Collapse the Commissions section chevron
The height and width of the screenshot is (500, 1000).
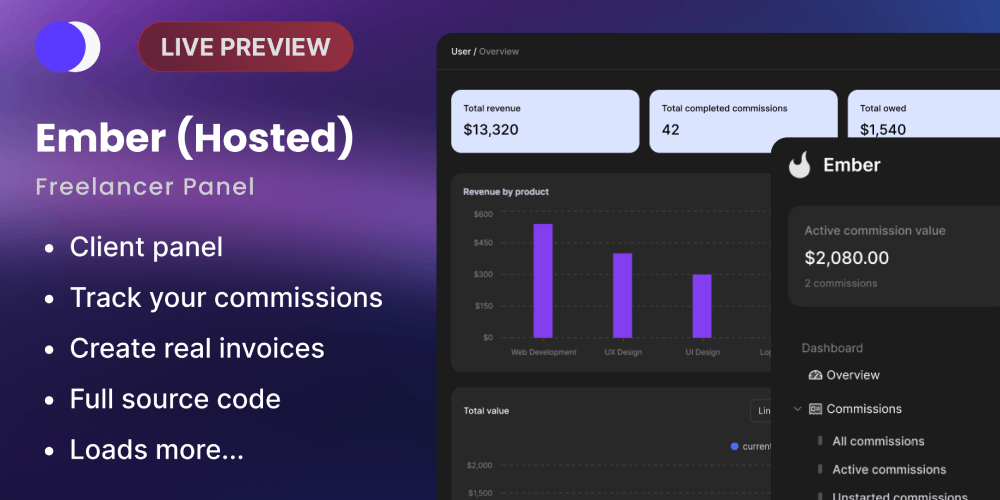tap(797, 409)
